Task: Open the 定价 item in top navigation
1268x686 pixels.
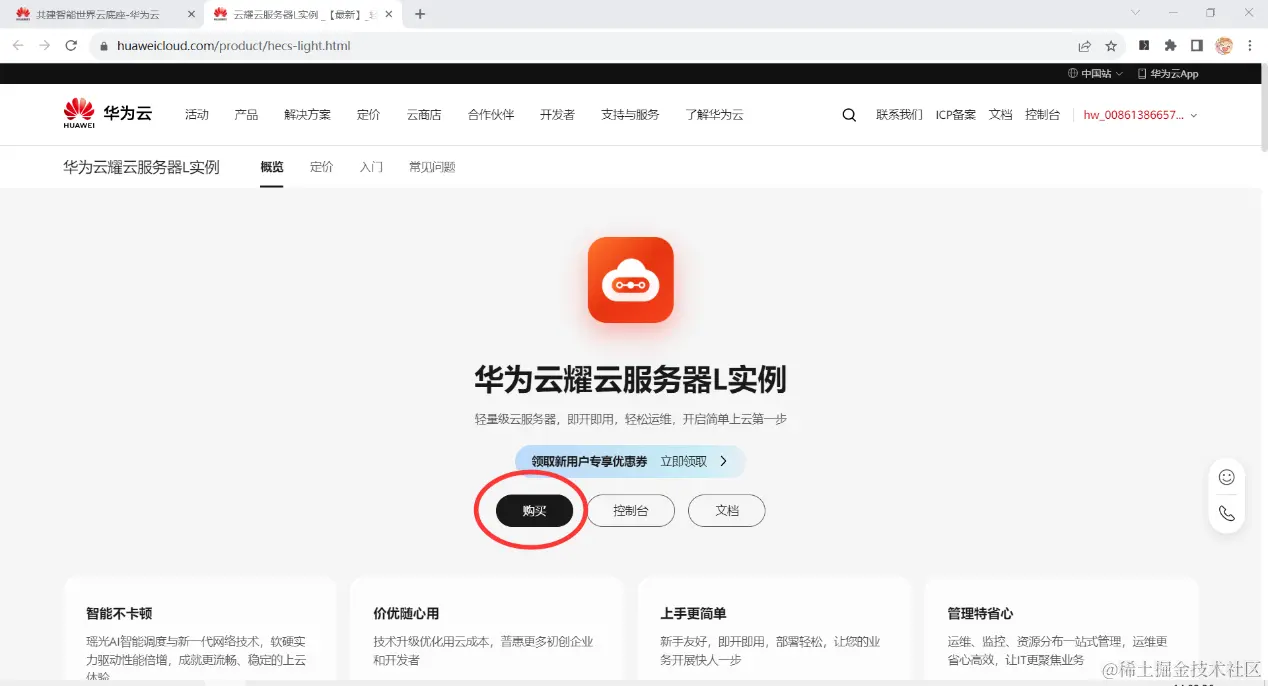Action: pos(369,115)
